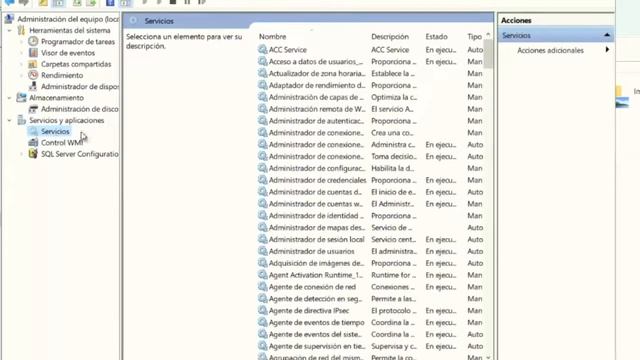Click the 'Crea una co...' description cell
The image size is (640, 360).
click(x=392, y=132)
